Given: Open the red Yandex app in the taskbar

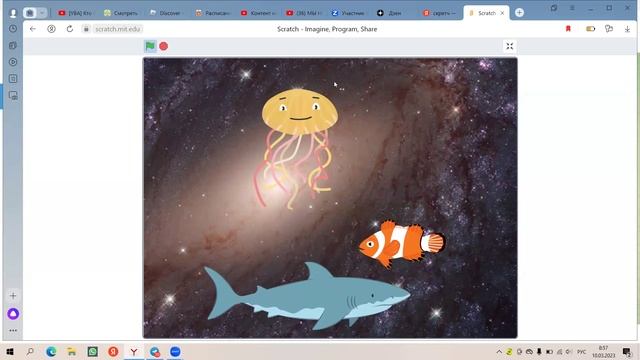Looking at the screenshot, I should pyautogui.click(x=113, y=351).
